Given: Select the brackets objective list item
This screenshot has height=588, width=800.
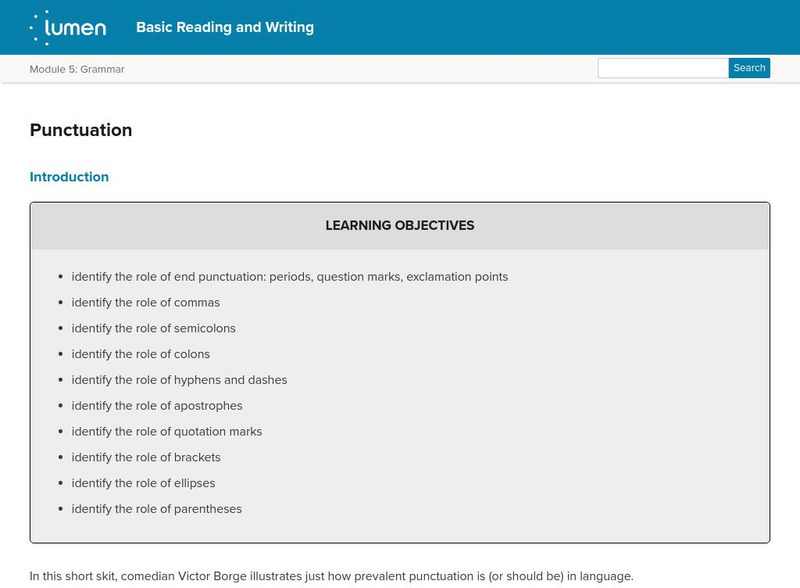Looking at the screenshot, I should tap(146, 457).
